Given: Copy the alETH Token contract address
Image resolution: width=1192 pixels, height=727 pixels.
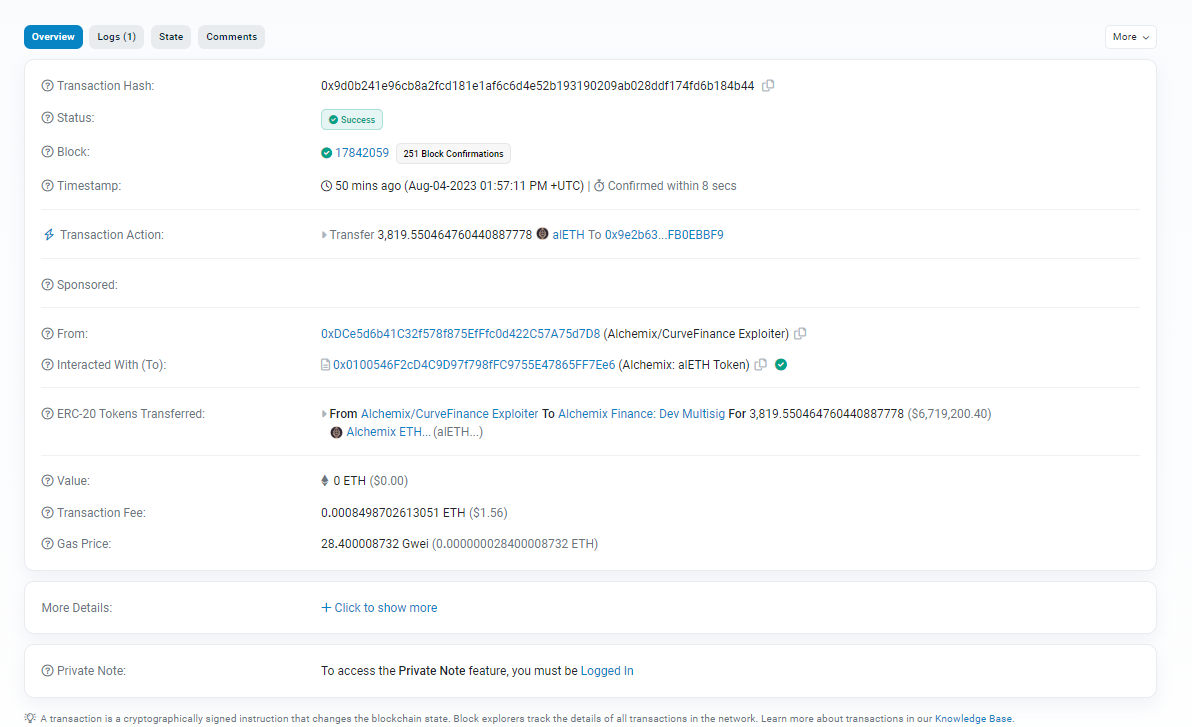Looking at the screenshot, I should tap(761, 365).
